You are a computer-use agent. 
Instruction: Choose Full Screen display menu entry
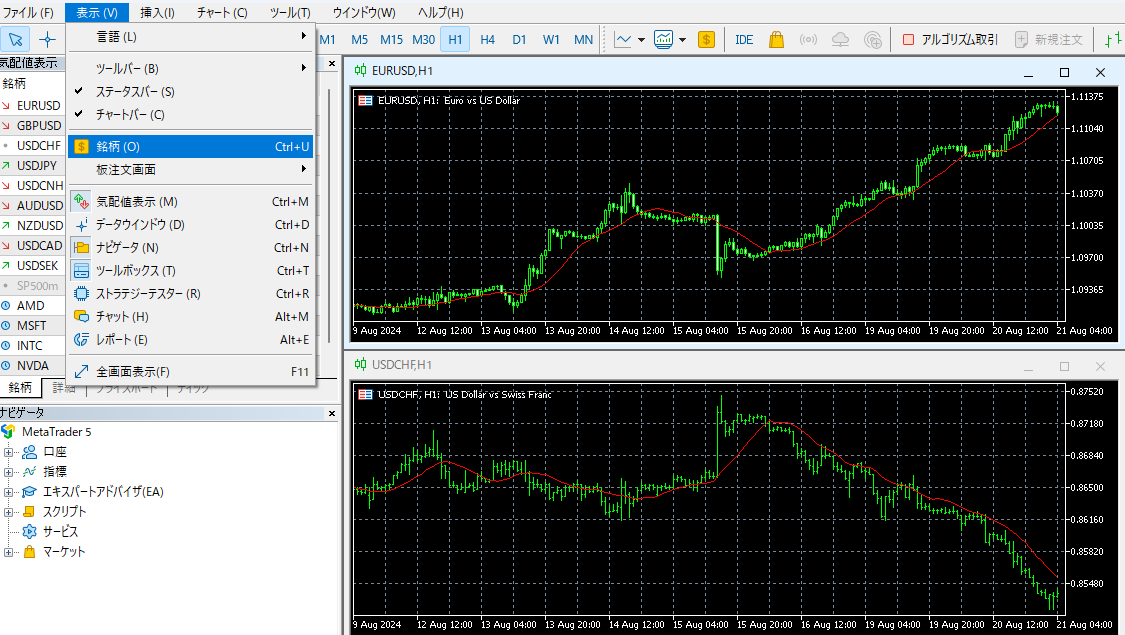pyautogui.click(x=133, y=371)
